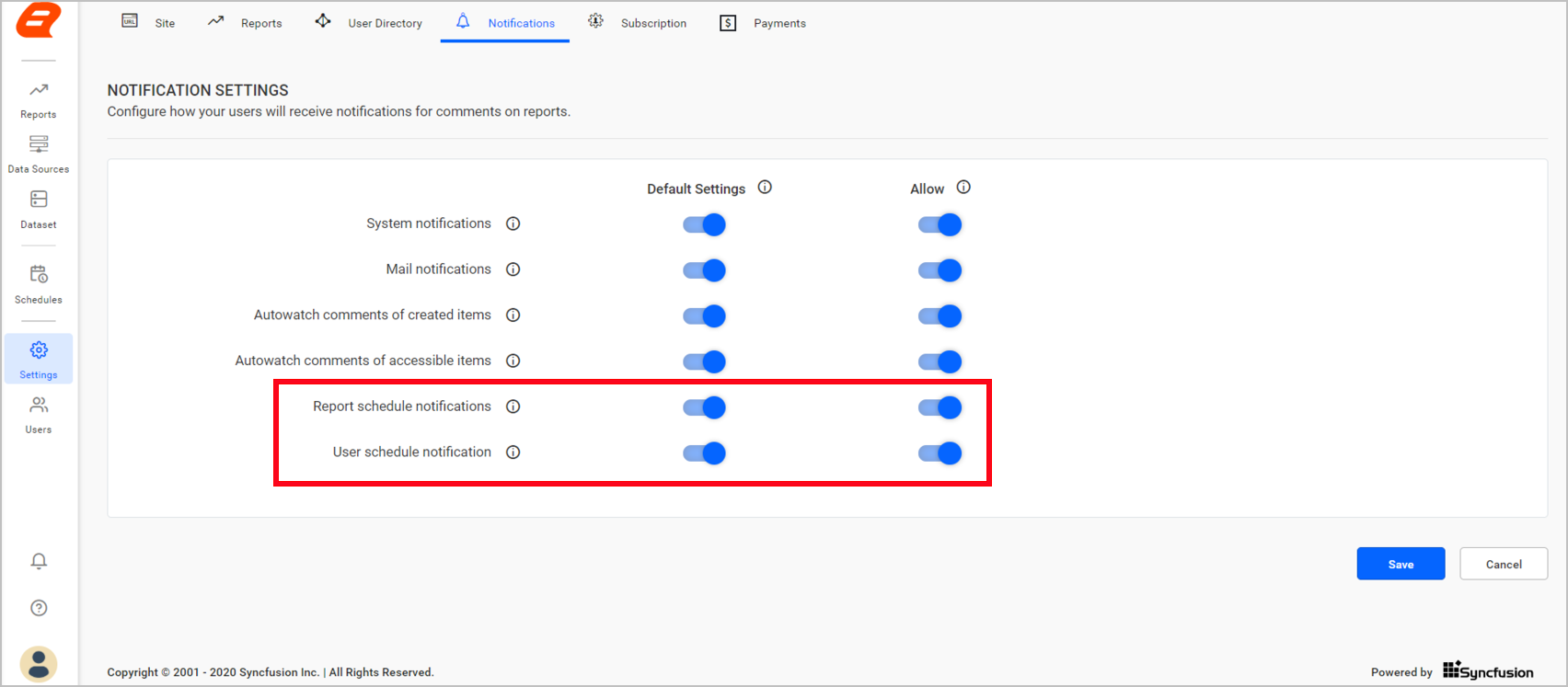Open the notification bell in sidebar
The width and height of the screenshot is (1568, 687).
tap(39, 561)
